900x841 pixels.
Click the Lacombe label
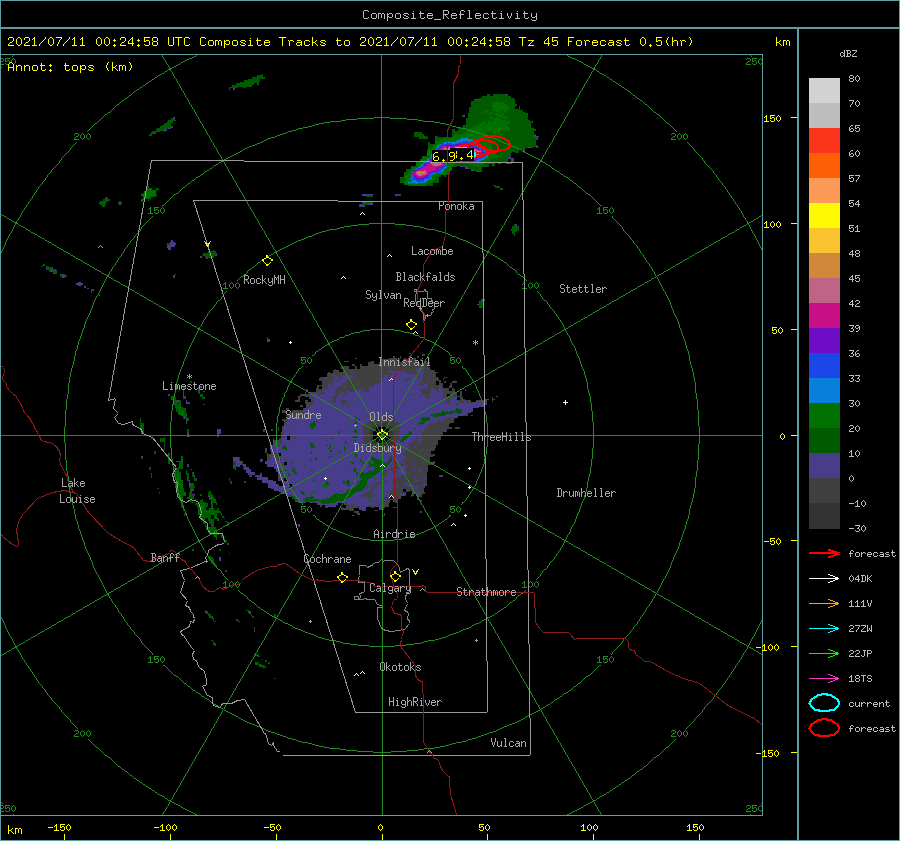(432, 251)
